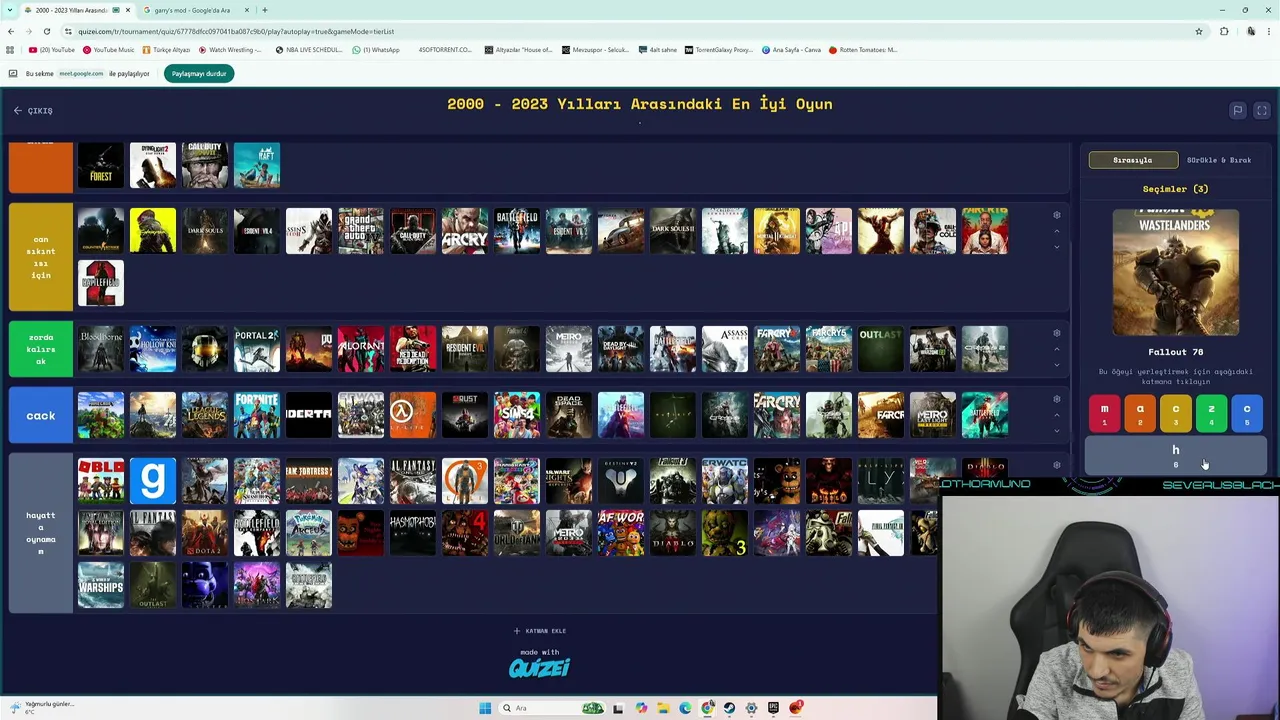Viewport: 1280px width, 720px height.
Task: Move the green tier down
Action: click(x=1057, y=364)
